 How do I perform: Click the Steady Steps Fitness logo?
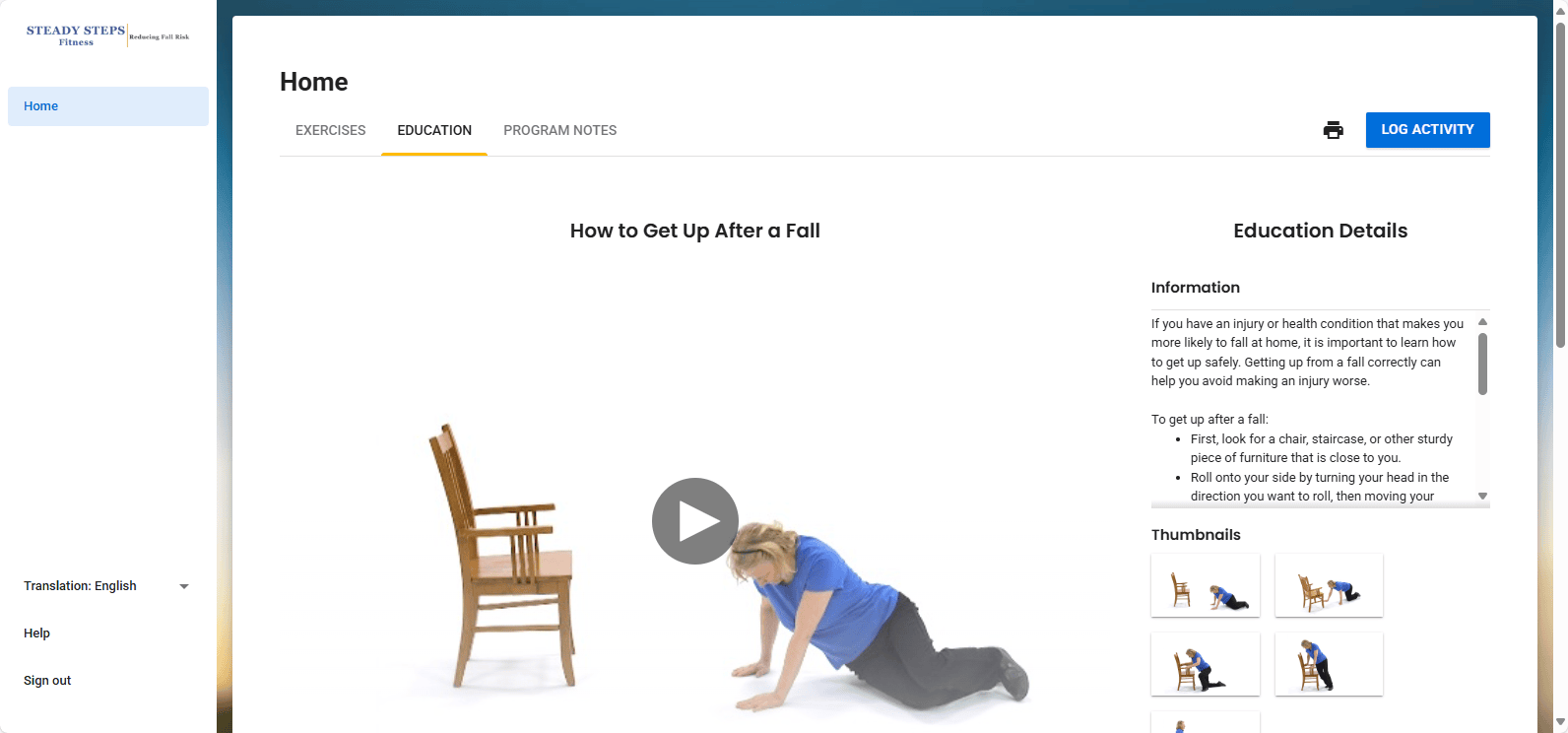point(107,35)
